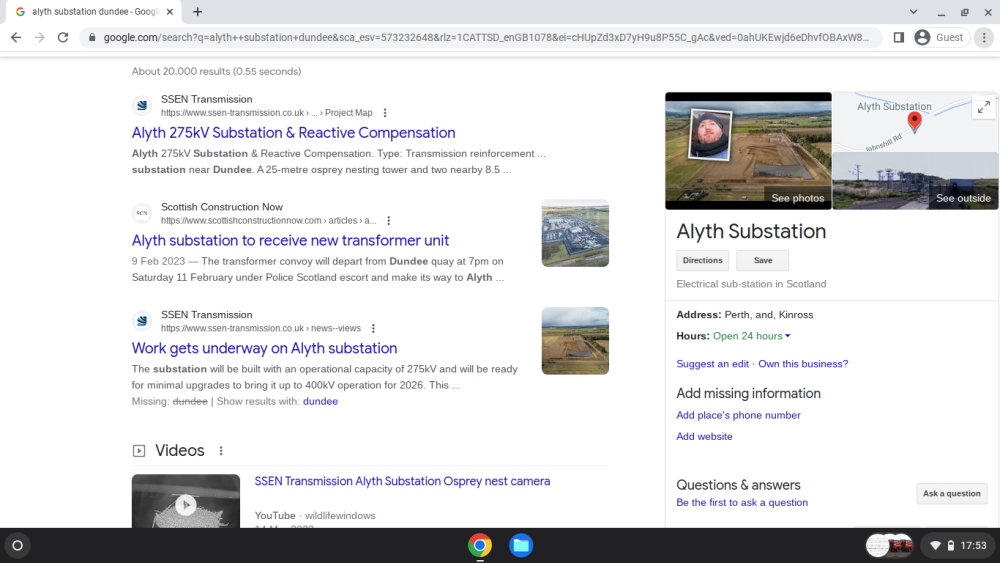Go forward to the next page
Screen dimensions: 1000x563
click(40, 38)
